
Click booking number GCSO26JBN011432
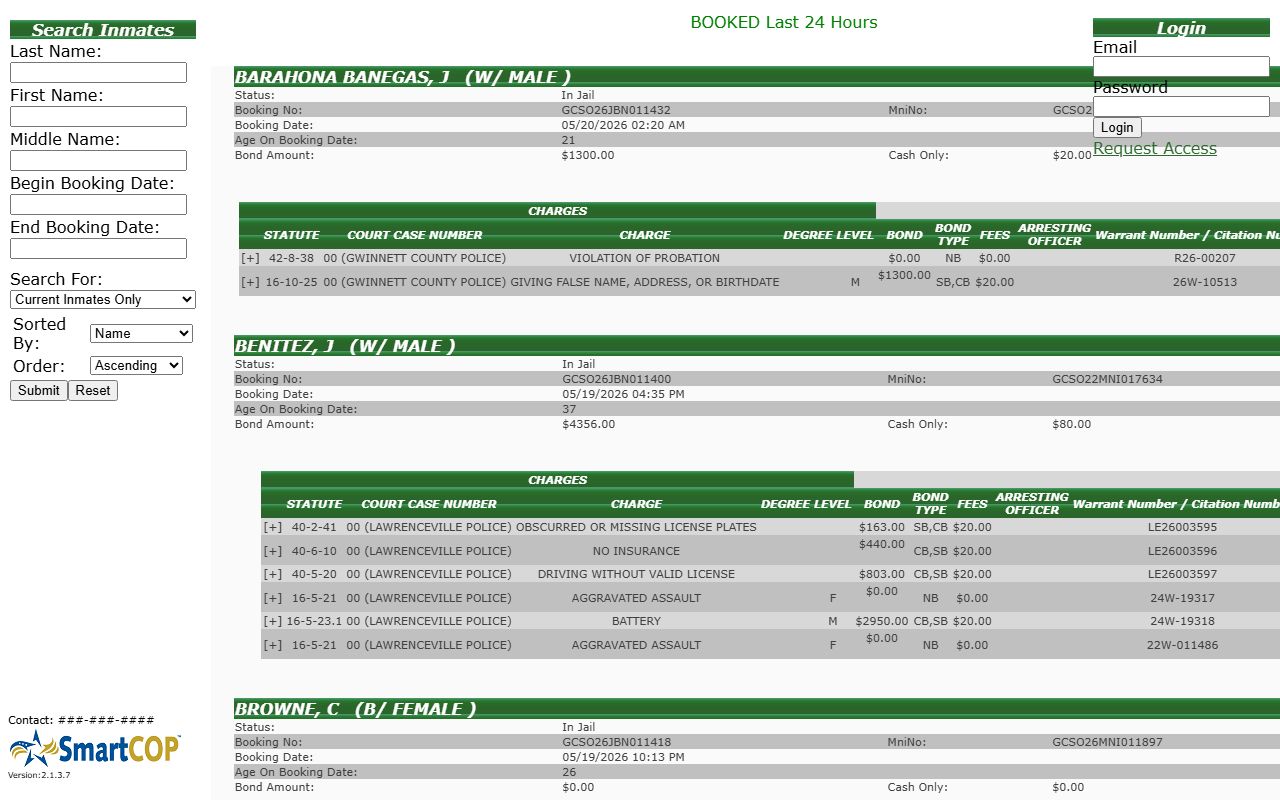tap(616, 110)
